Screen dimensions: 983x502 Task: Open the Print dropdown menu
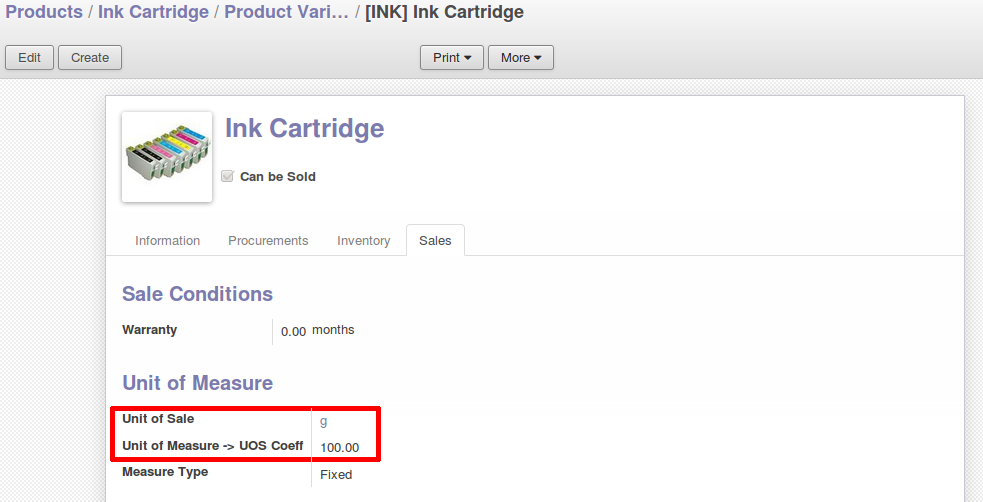tap(452, 58)
